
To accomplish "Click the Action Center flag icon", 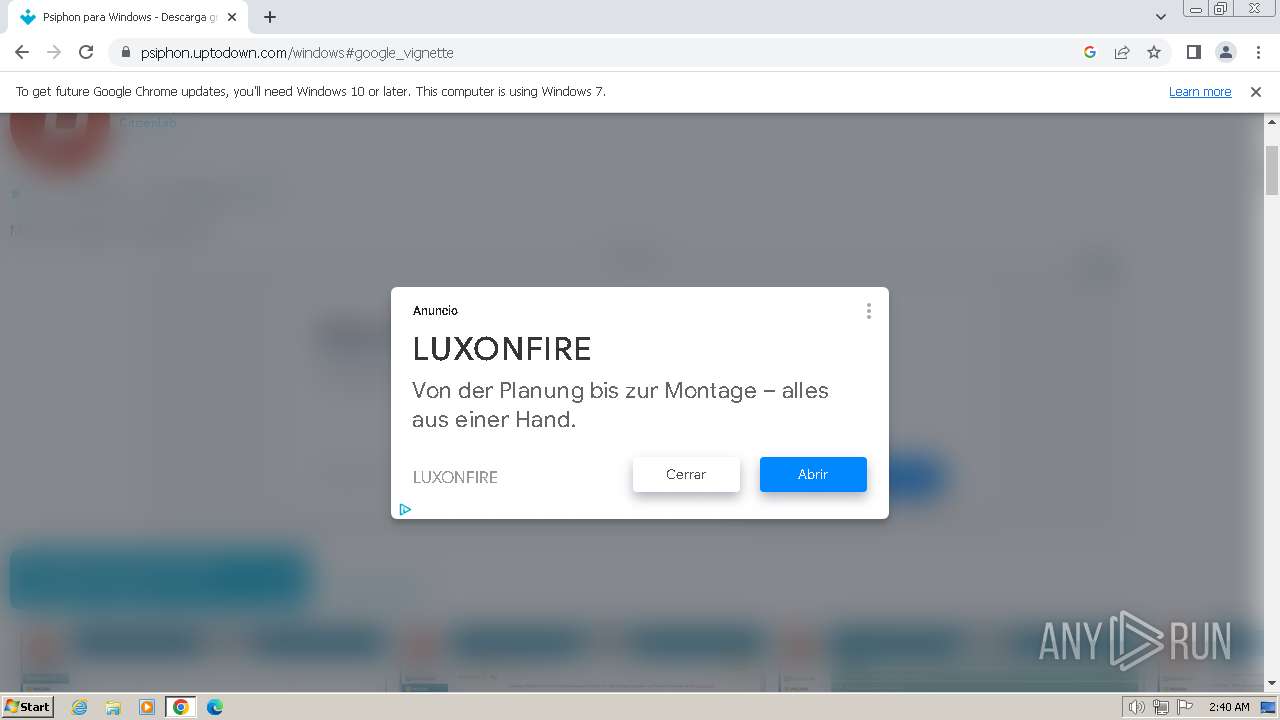I will click(x=1185, y=707).
